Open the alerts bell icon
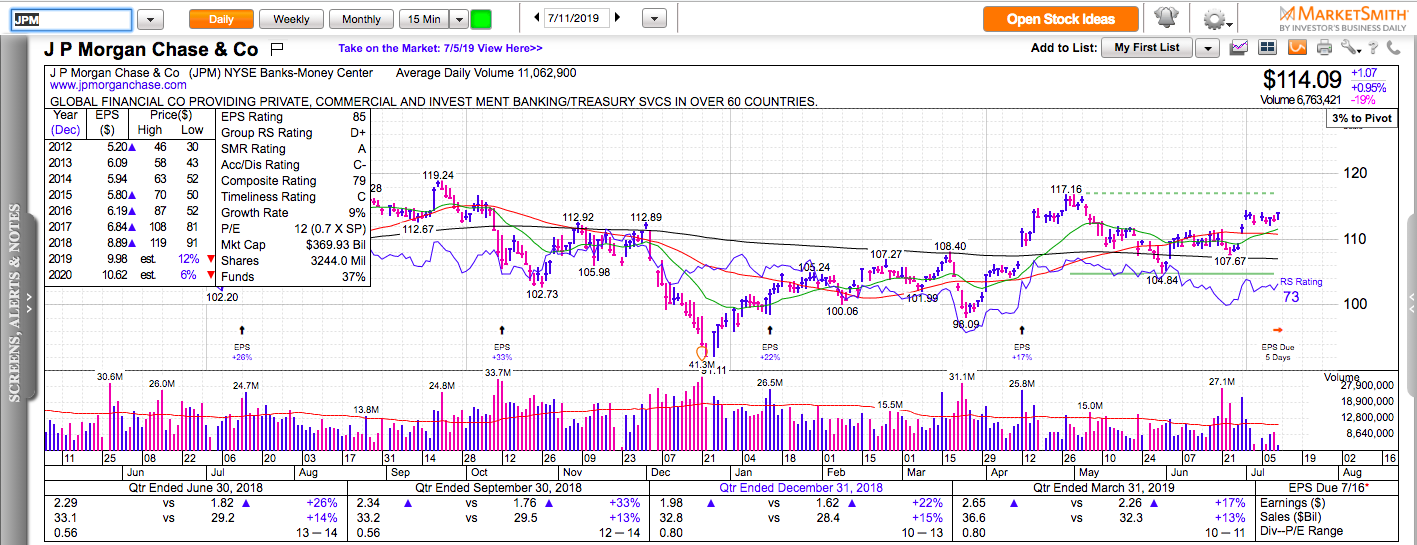The height and width of the screenshot is (545, 1417). coord(1166,18)
